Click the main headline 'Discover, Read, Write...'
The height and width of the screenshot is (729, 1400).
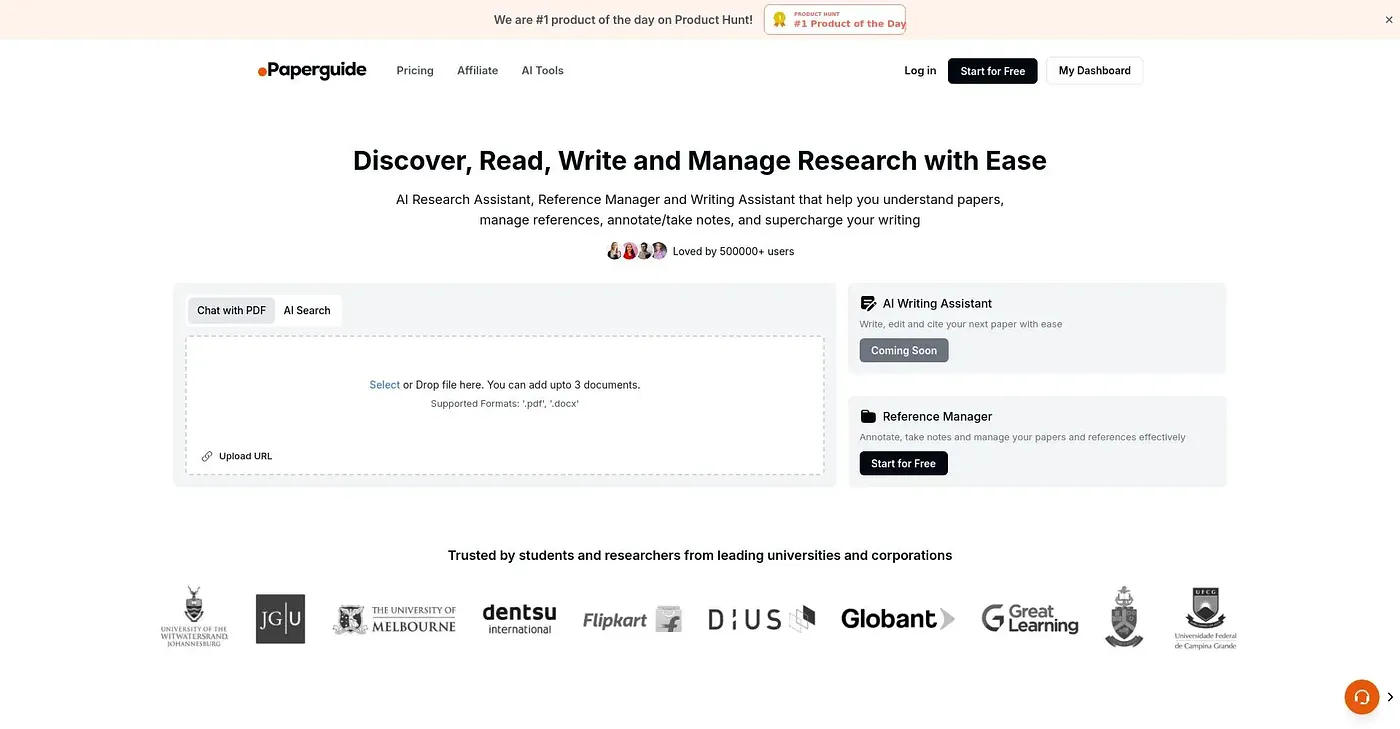click(x=700, y=160)
